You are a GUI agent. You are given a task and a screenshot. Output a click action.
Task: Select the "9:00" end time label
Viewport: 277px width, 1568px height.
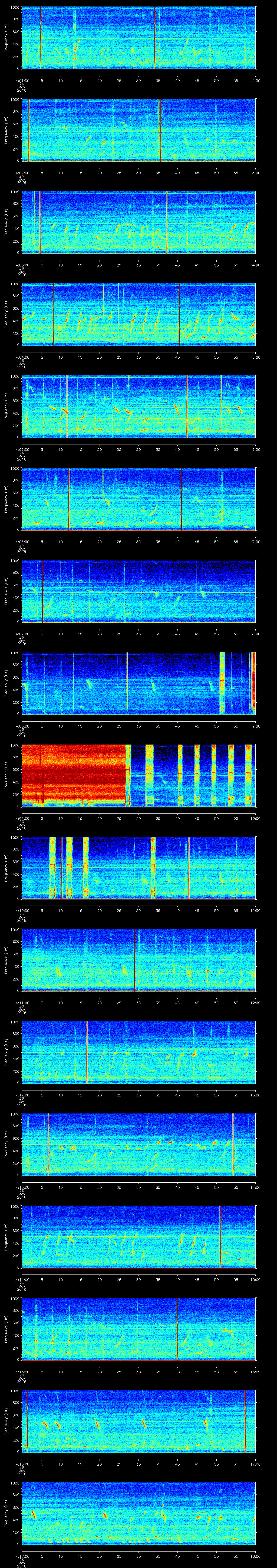(x=256, y=726)
